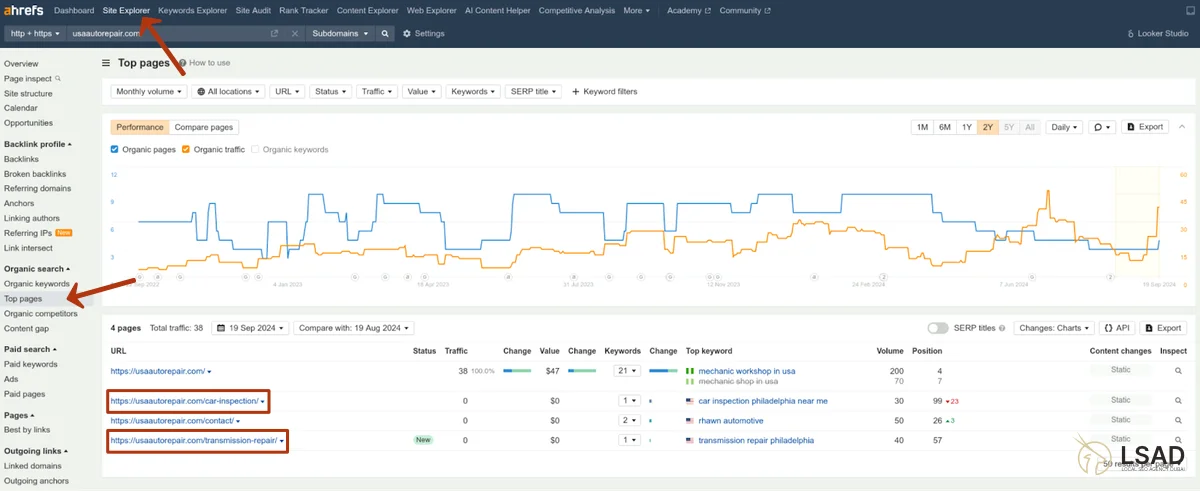Click the Ahrefs logo
The width and height of the screenshot is (1200, 491).
(24, 10)
